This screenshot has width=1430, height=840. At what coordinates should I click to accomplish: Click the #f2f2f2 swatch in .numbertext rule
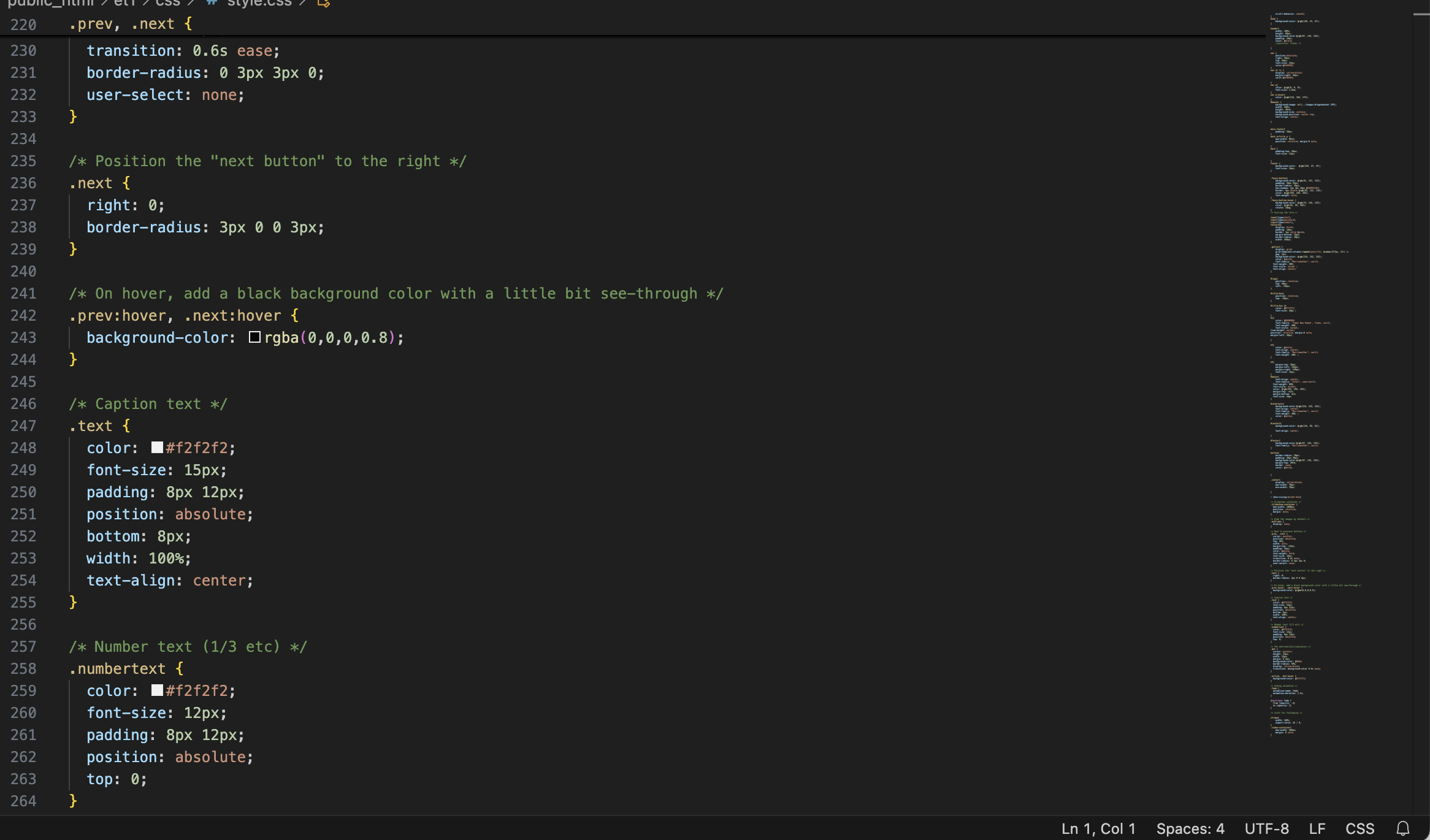tap(158, 690)
